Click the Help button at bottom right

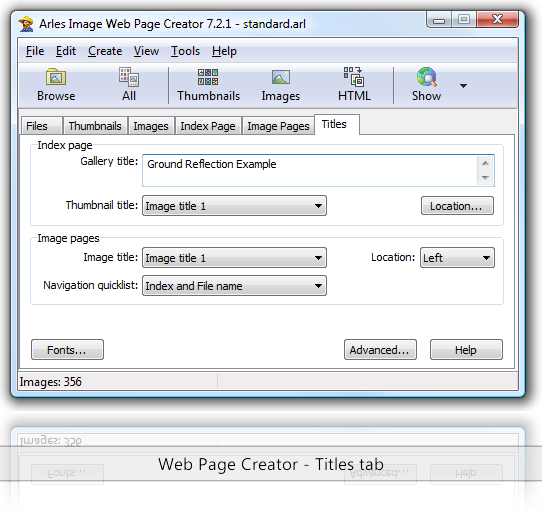coord(466,350)
